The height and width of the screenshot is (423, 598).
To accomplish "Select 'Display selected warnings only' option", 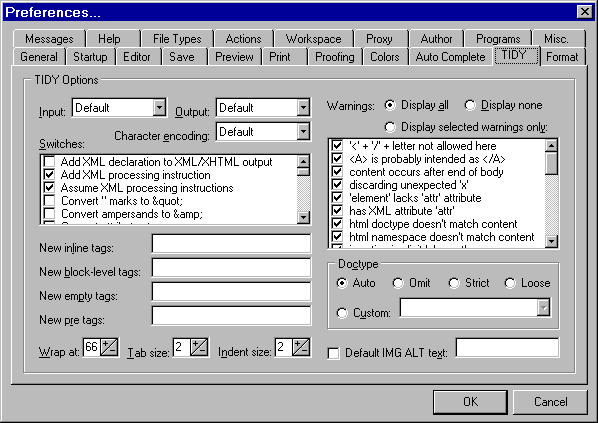I will [390, 127].
